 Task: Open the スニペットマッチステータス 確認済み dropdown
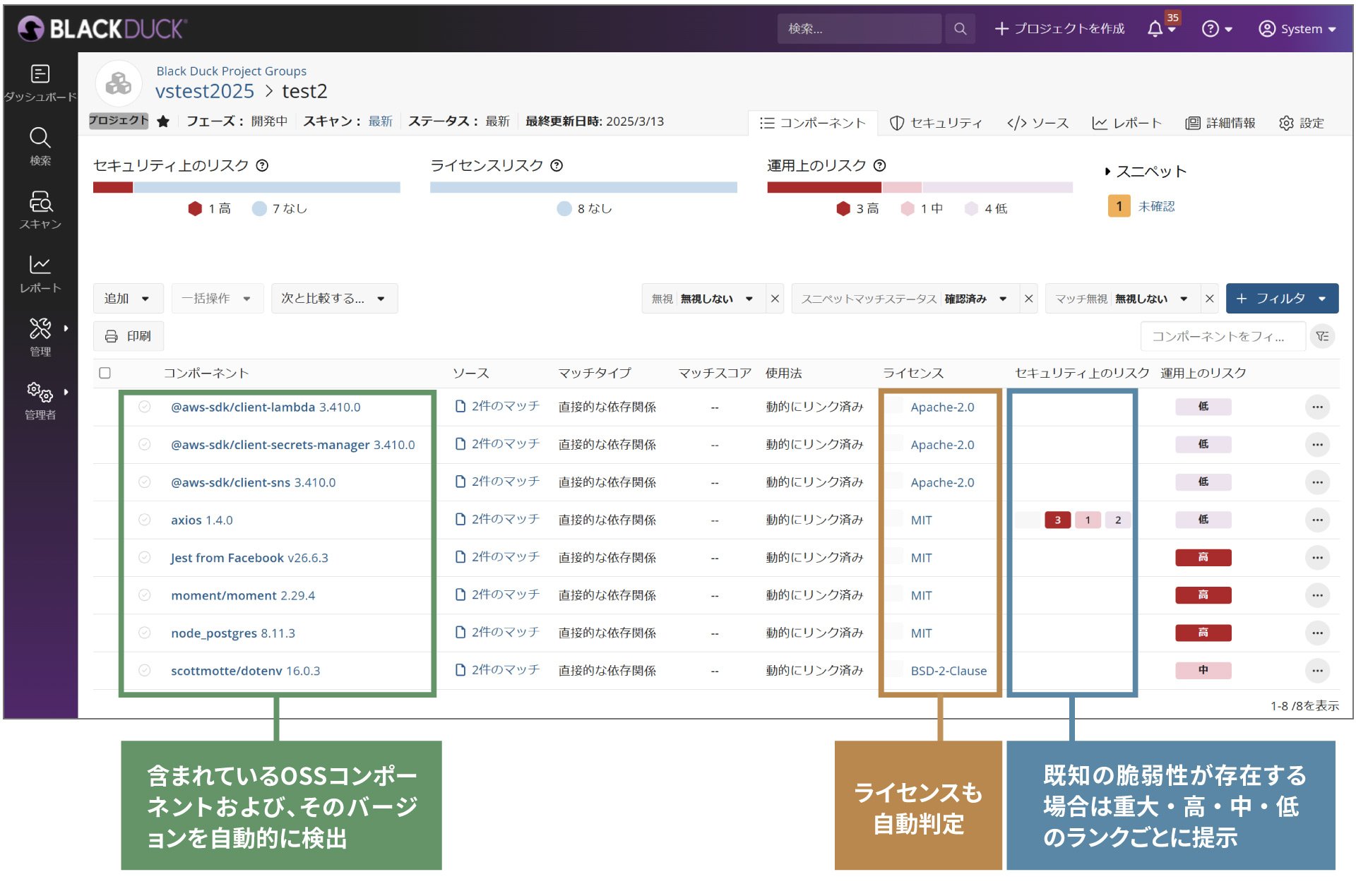click(x=905, y=299)
